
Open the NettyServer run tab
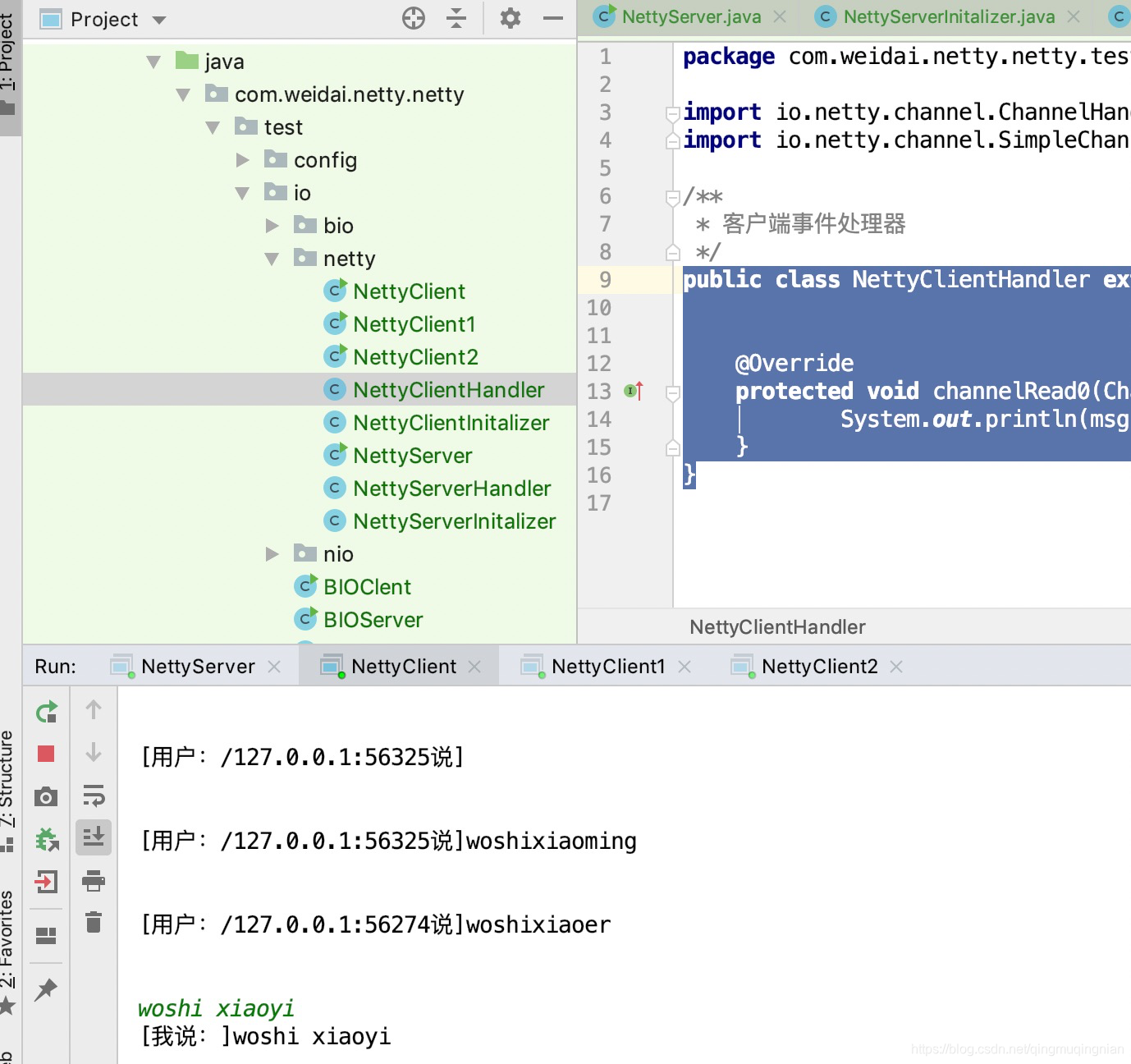[x=198, y=667]
